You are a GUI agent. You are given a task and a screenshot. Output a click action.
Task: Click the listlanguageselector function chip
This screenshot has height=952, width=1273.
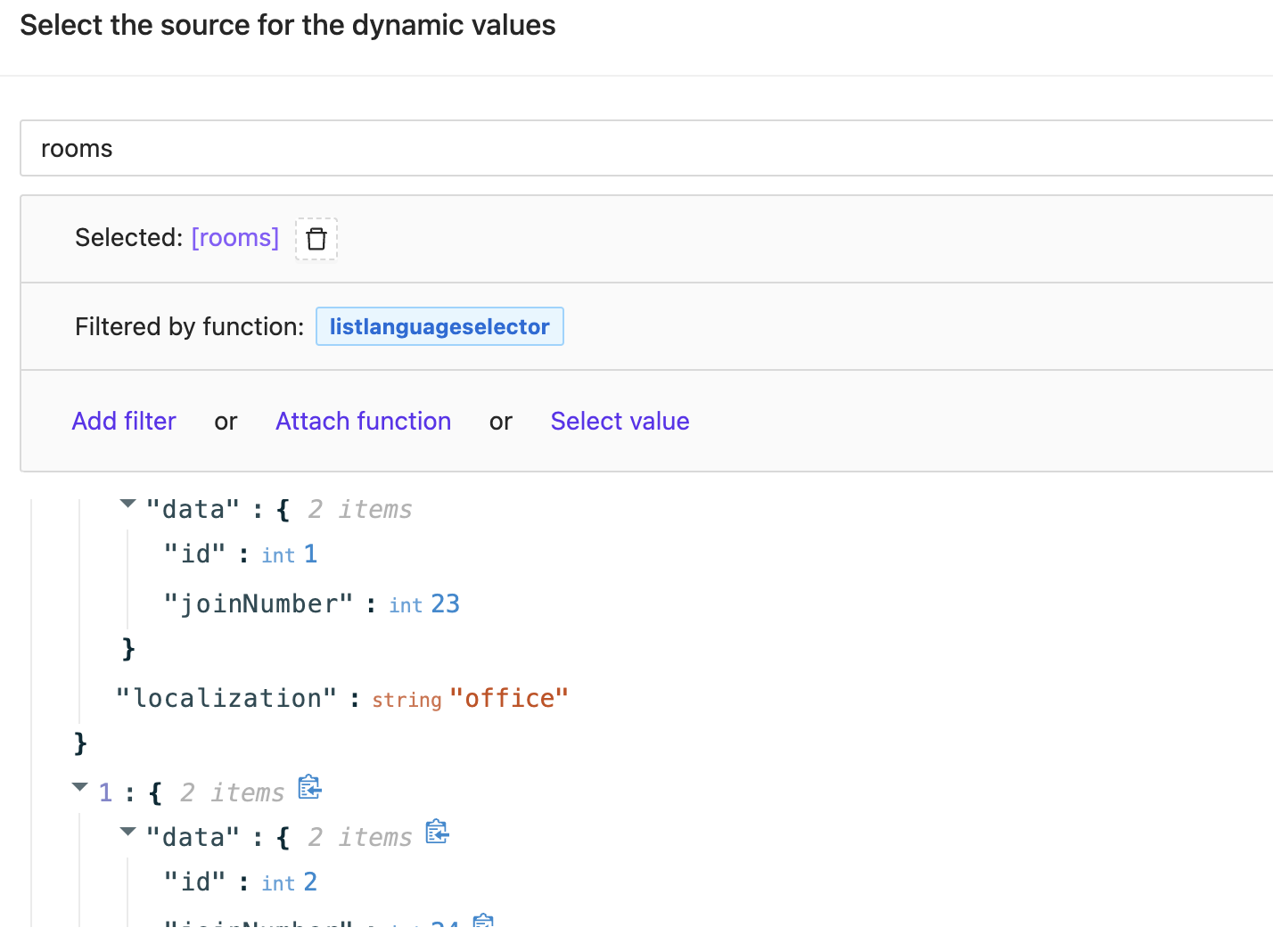point(439,326)
